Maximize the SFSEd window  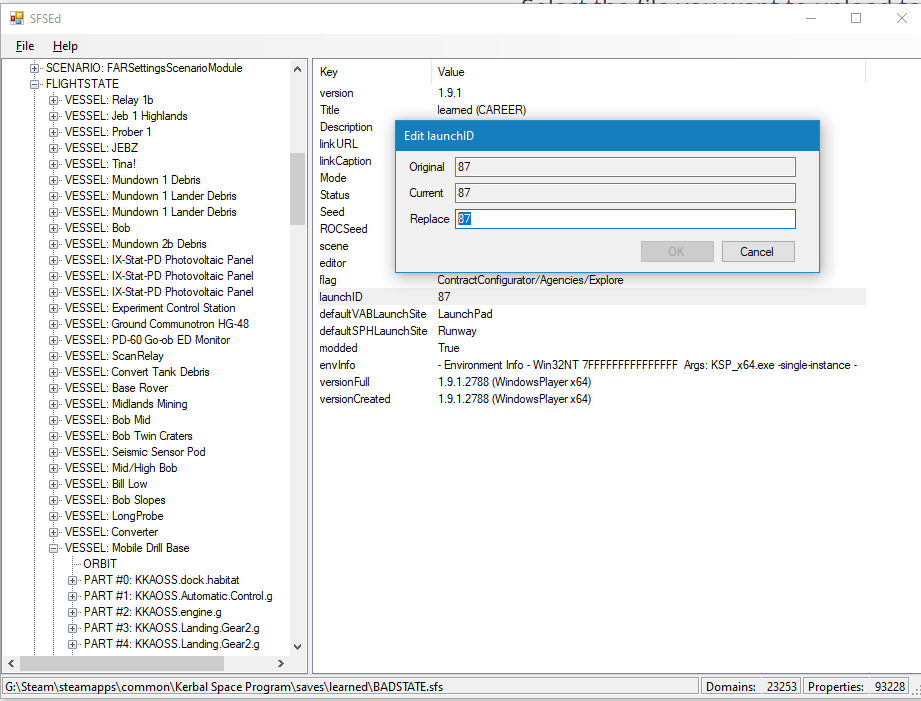click(x=856, y=18)
